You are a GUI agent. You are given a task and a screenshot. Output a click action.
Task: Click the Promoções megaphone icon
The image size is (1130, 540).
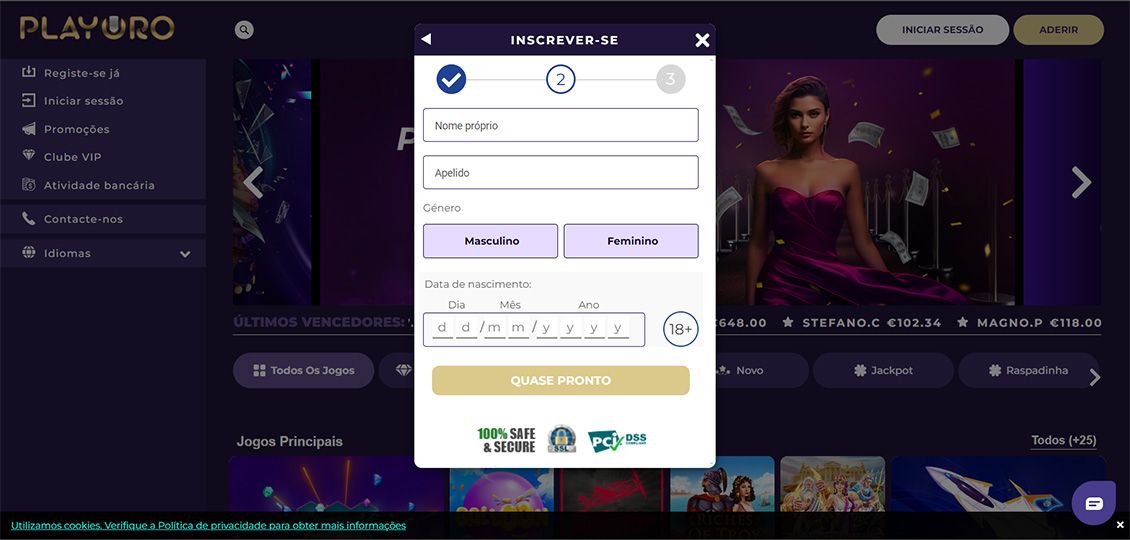pos(29,128)
